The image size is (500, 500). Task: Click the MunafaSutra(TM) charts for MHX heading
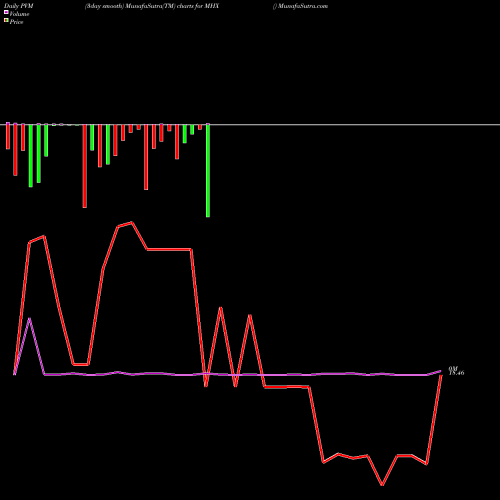point(152,6)
